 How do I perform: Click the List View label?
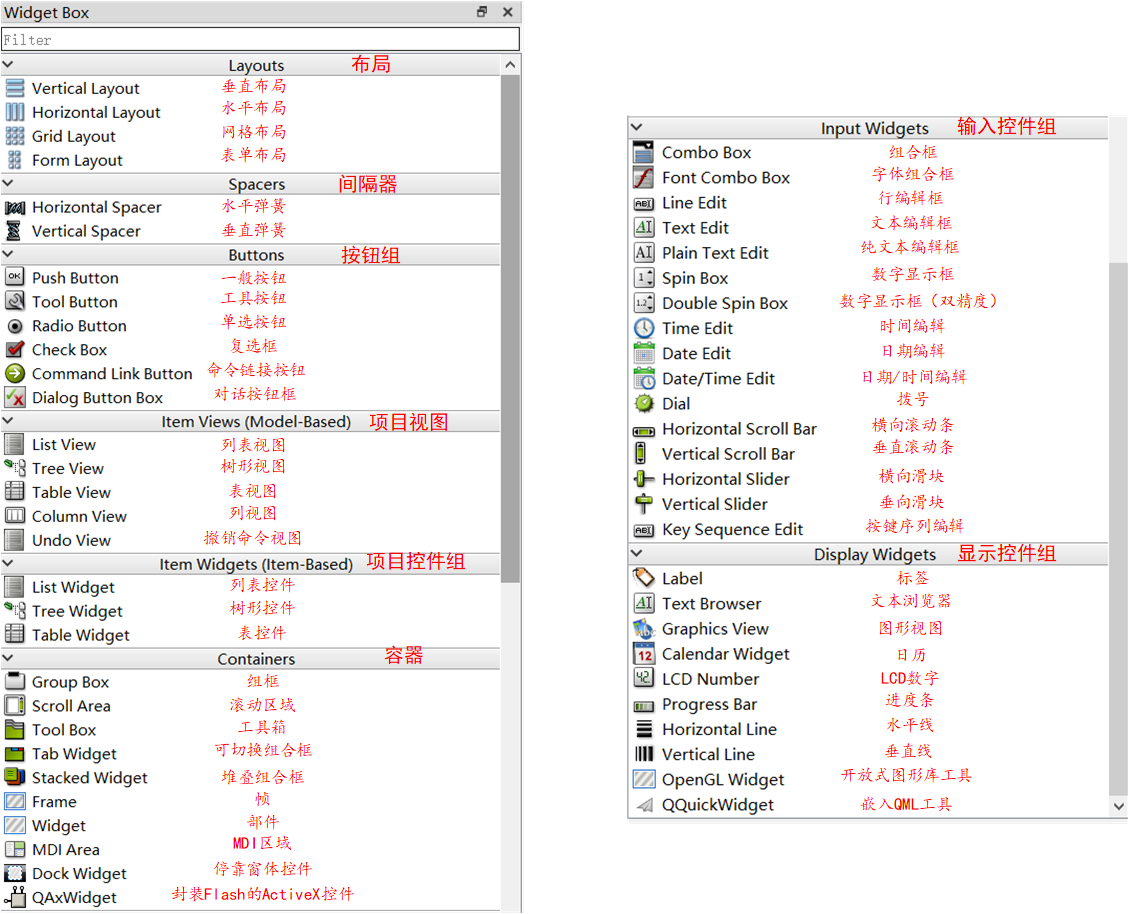coord(63,444)
